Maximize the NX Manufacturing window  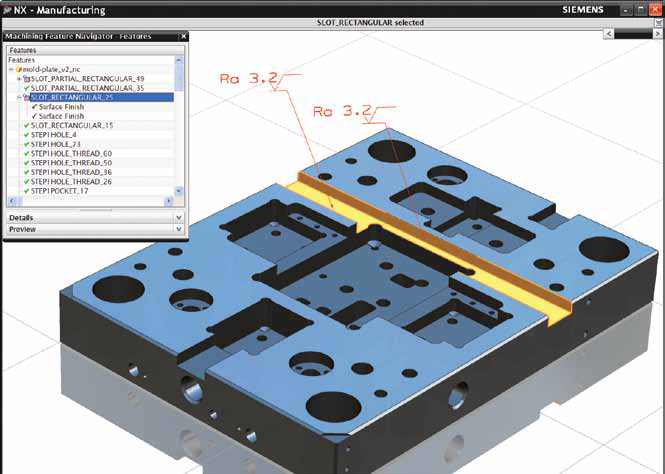click(641, 10)
